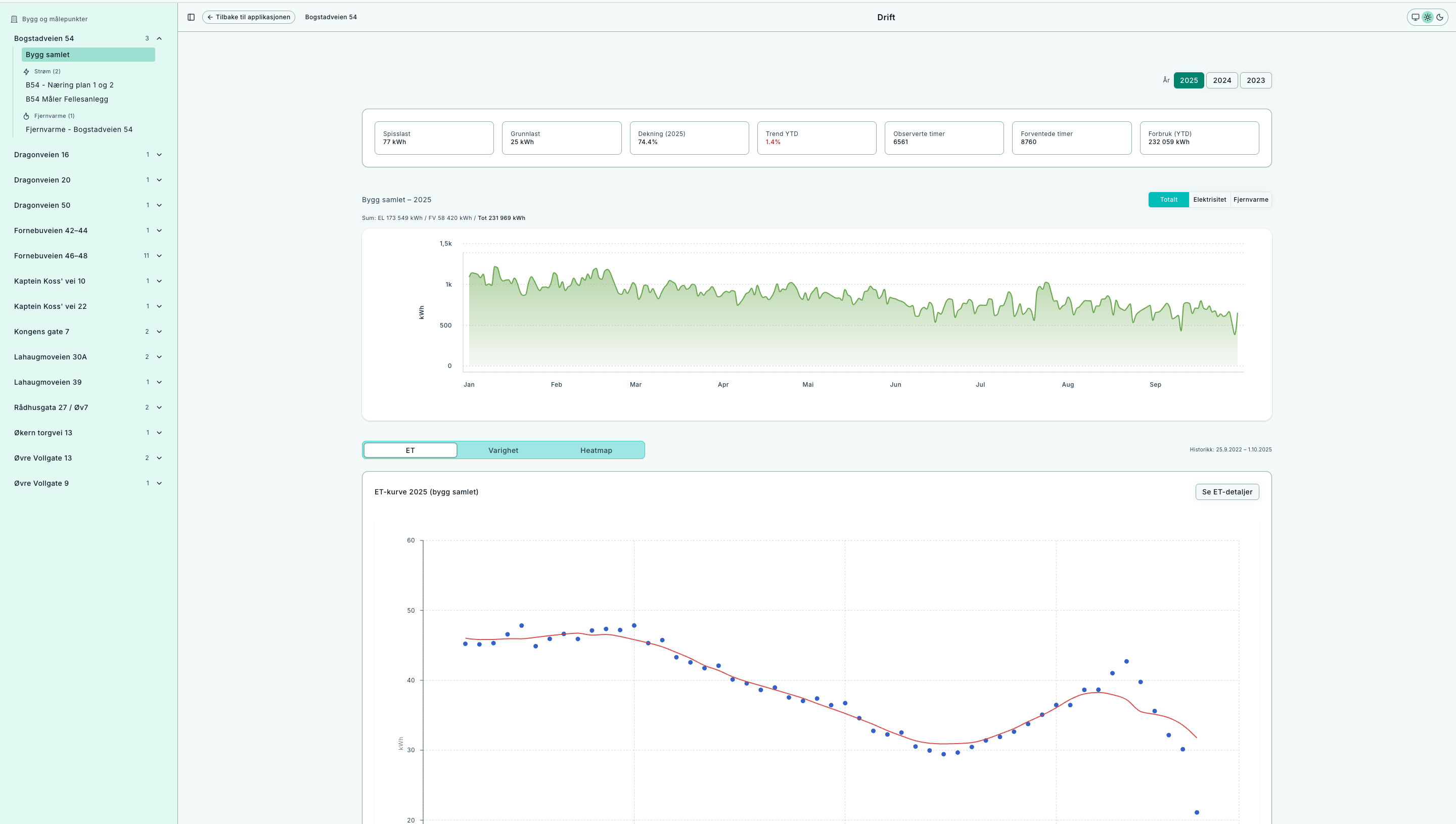Screen dimensions: 1456x824
Task: Click the back arrow in Tilbake til applikasjonen
Action: (x=210, y=17)
